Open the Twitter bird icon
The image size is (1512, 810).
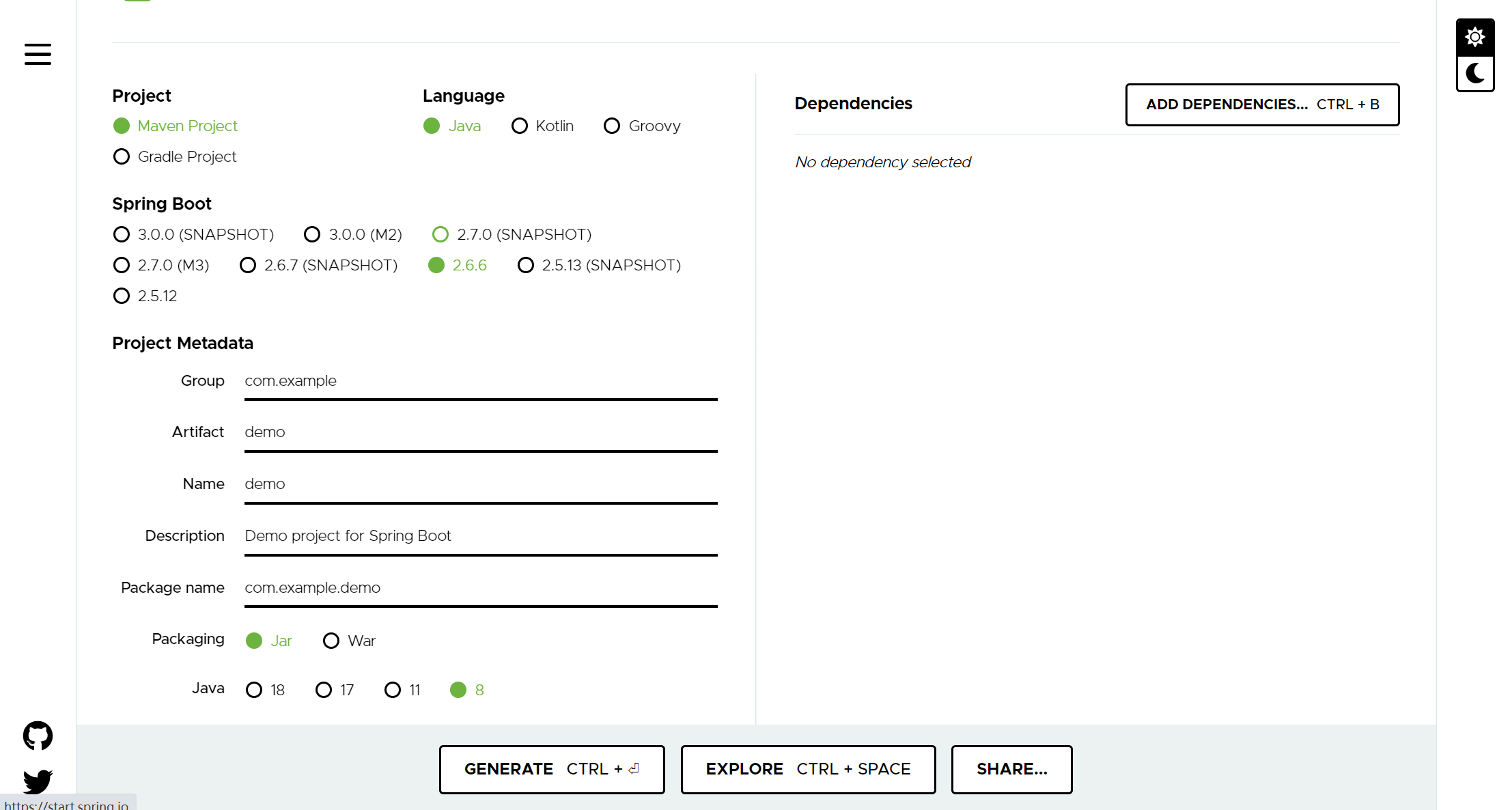coord(38,781)
